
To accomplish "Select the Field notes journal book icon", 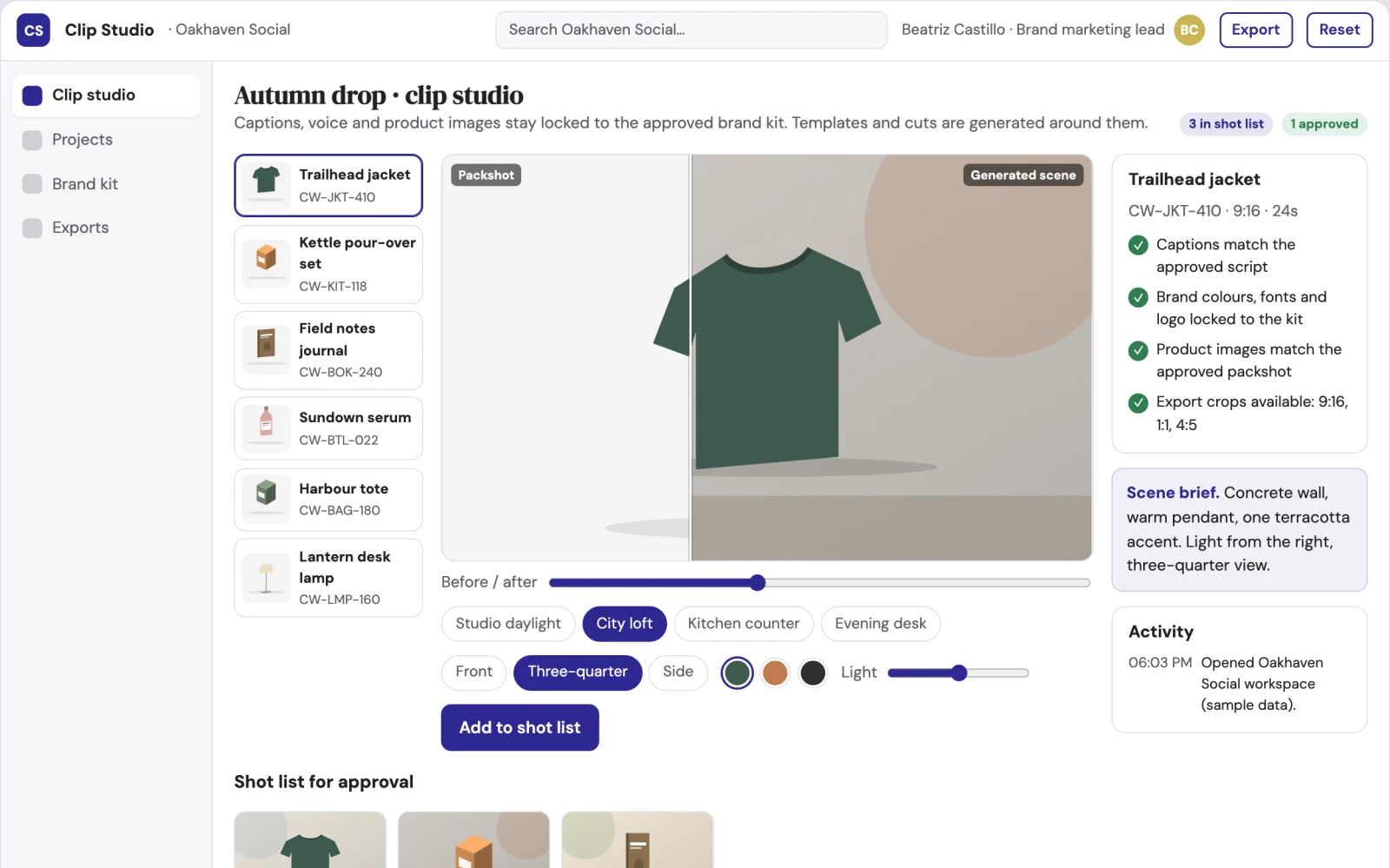I will 266,350.
